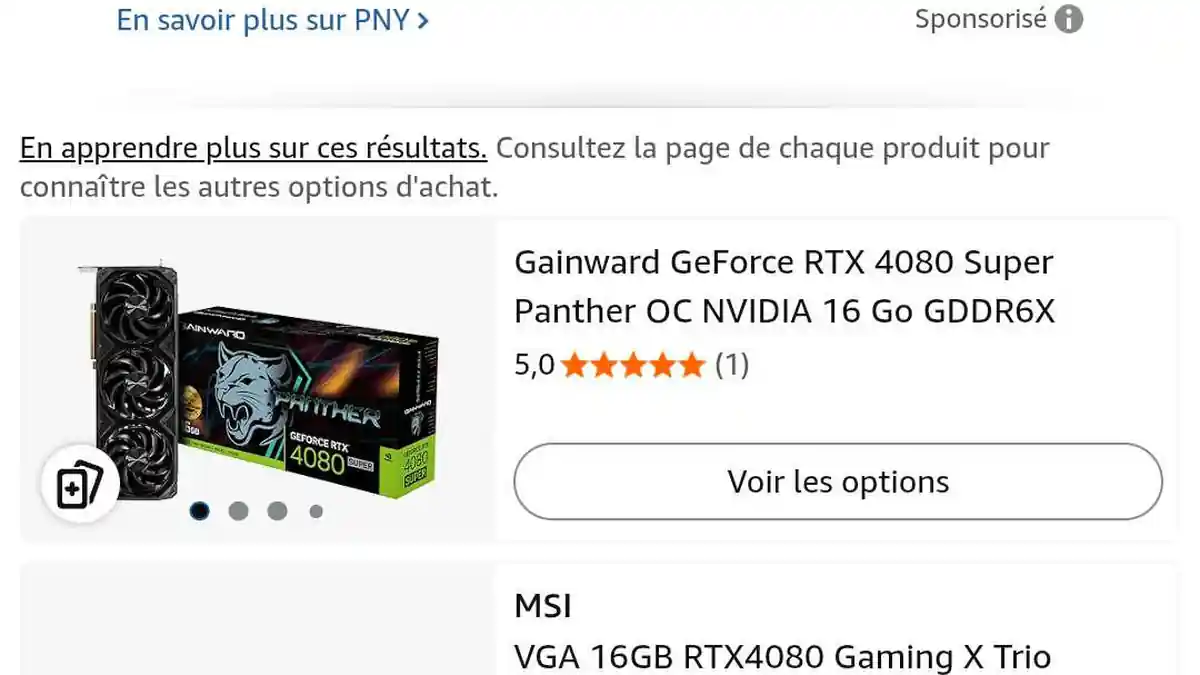The image size is (1200, 675).
Task: Open the Gainward GeForce RTX 4080 Super title
Action: click(x=784, y=287)
